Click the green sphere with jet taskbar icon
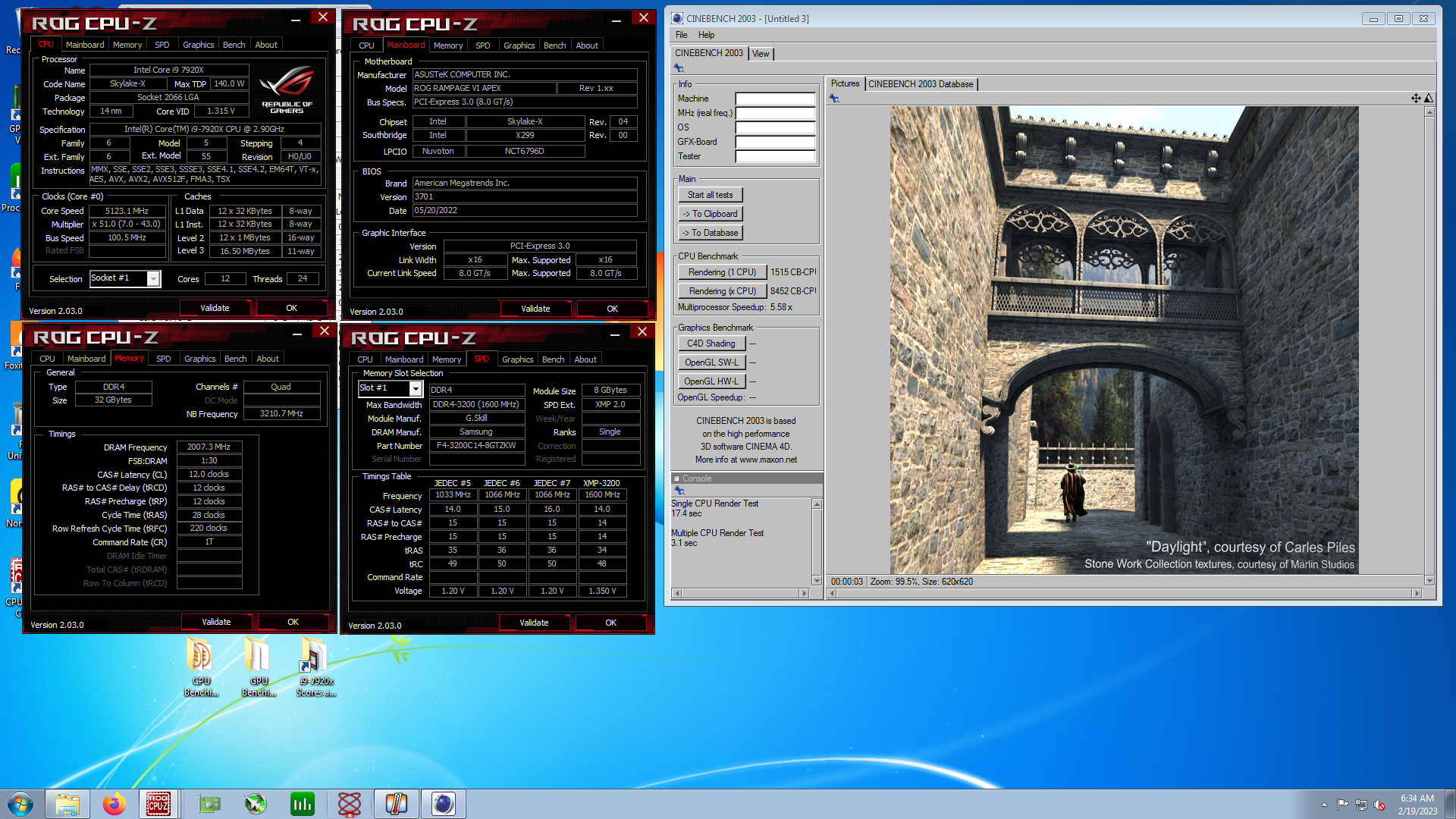The image size is (1456, 819). (256, 804)
